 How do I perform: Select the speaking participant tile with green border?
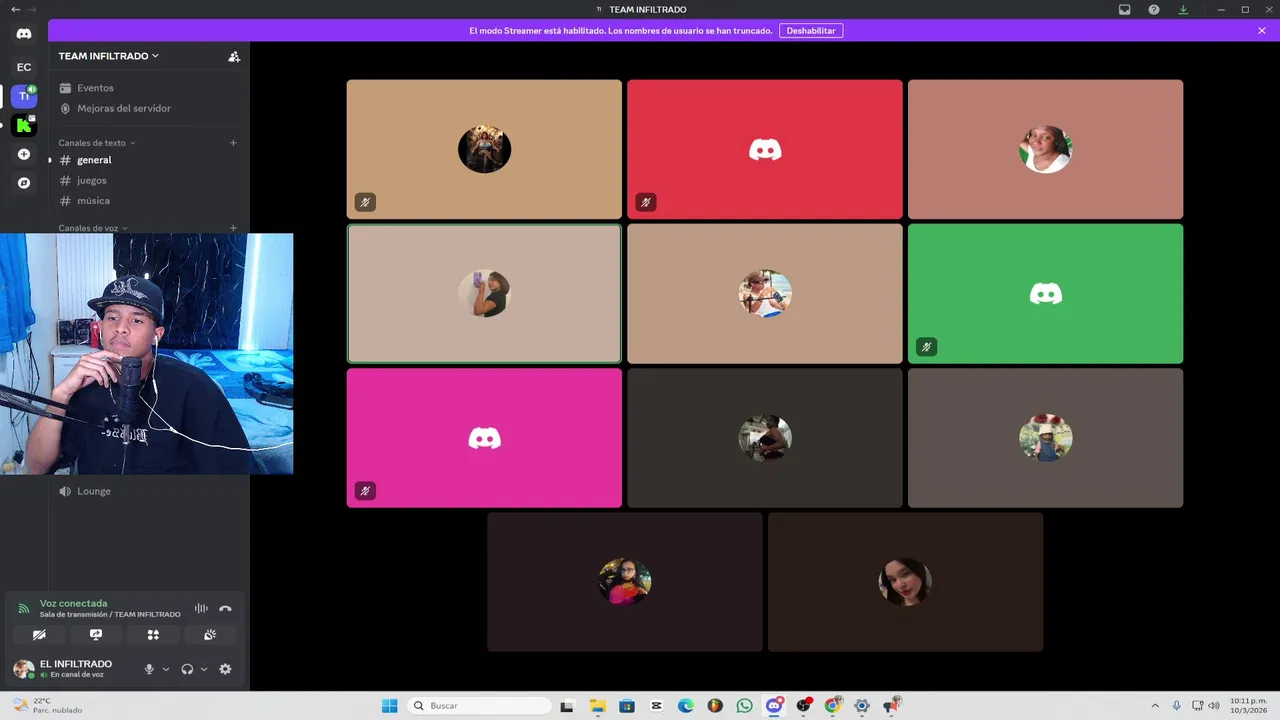(x=484, y=293)
